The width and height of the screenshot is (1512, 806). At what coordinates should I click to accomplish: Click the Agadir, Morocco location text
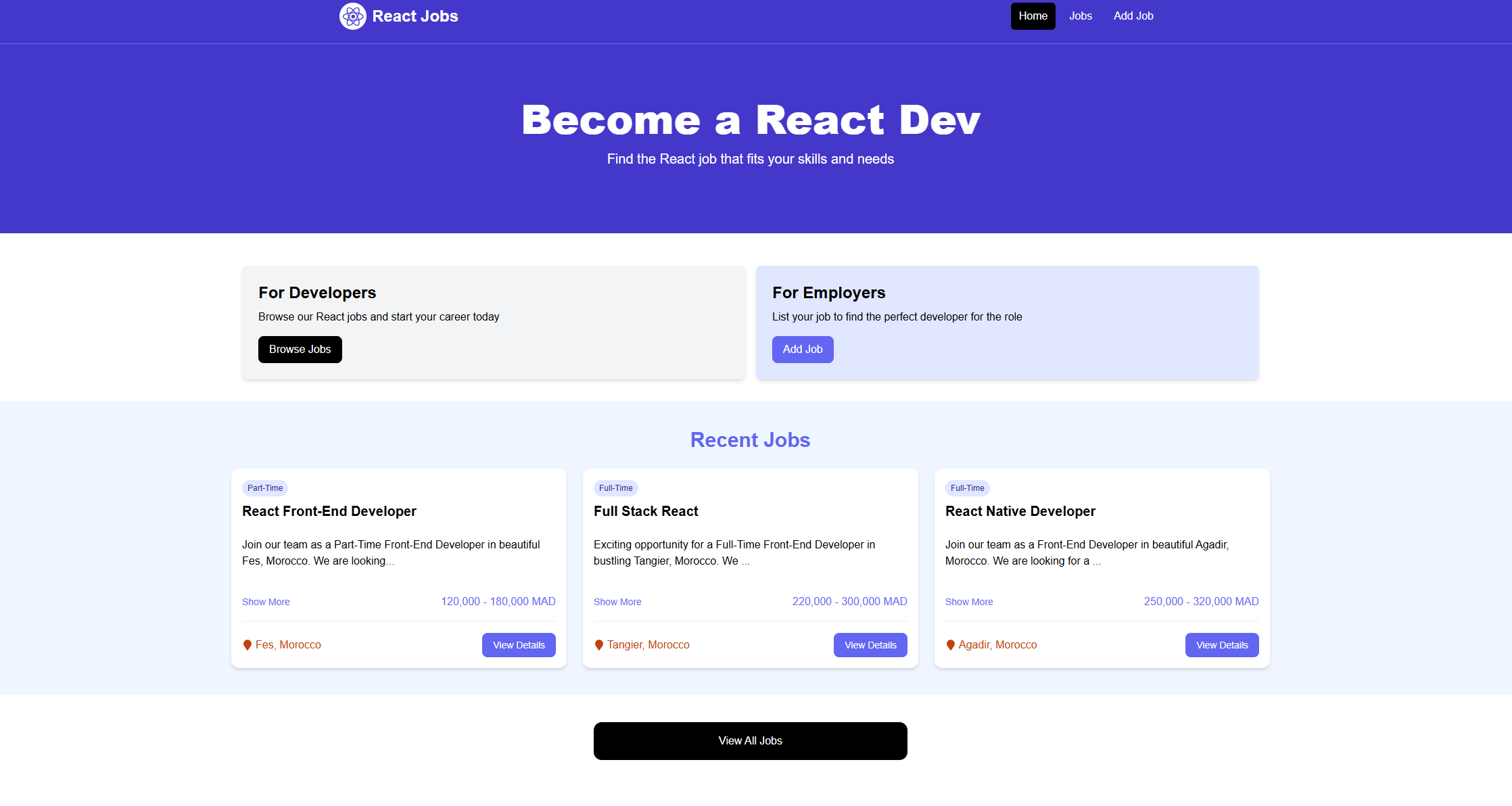click(997, 645)
